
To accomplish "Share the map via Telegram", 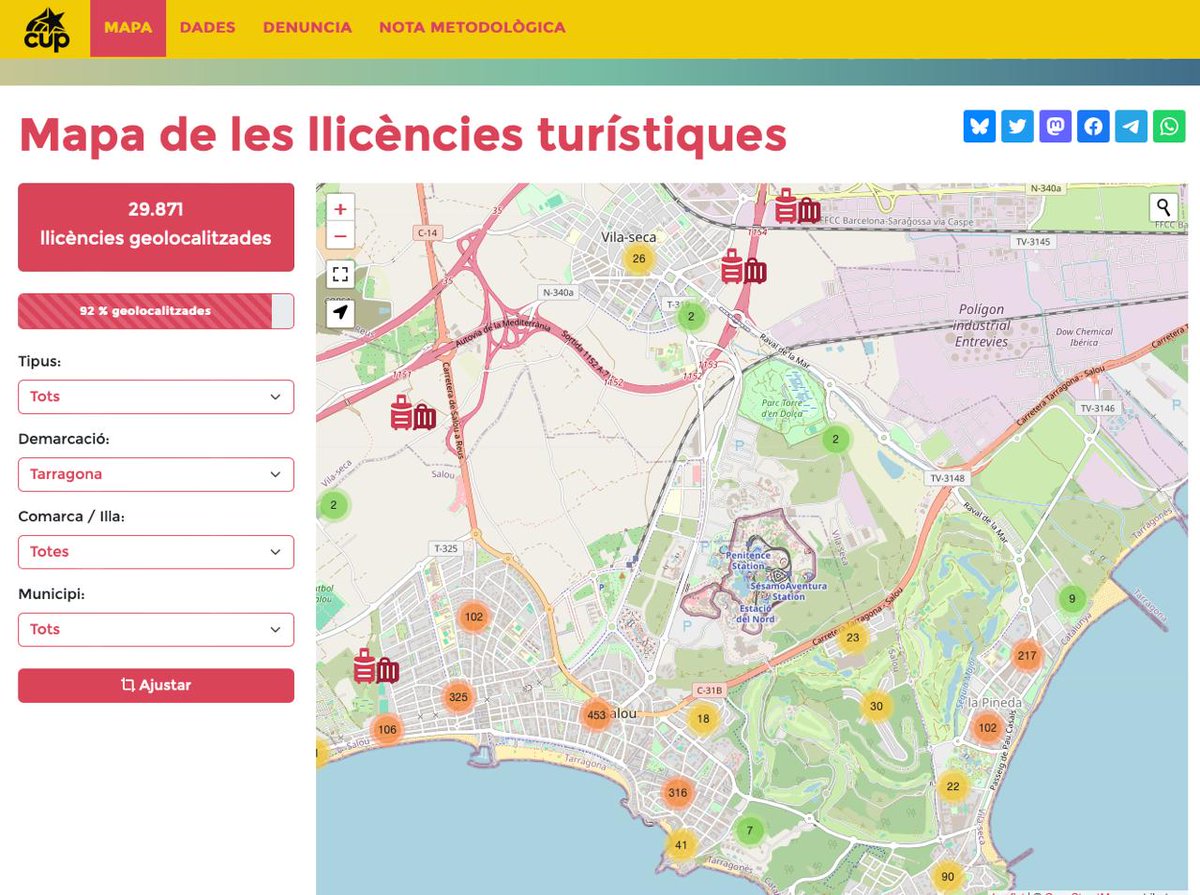I will (x=1131, y=126).
